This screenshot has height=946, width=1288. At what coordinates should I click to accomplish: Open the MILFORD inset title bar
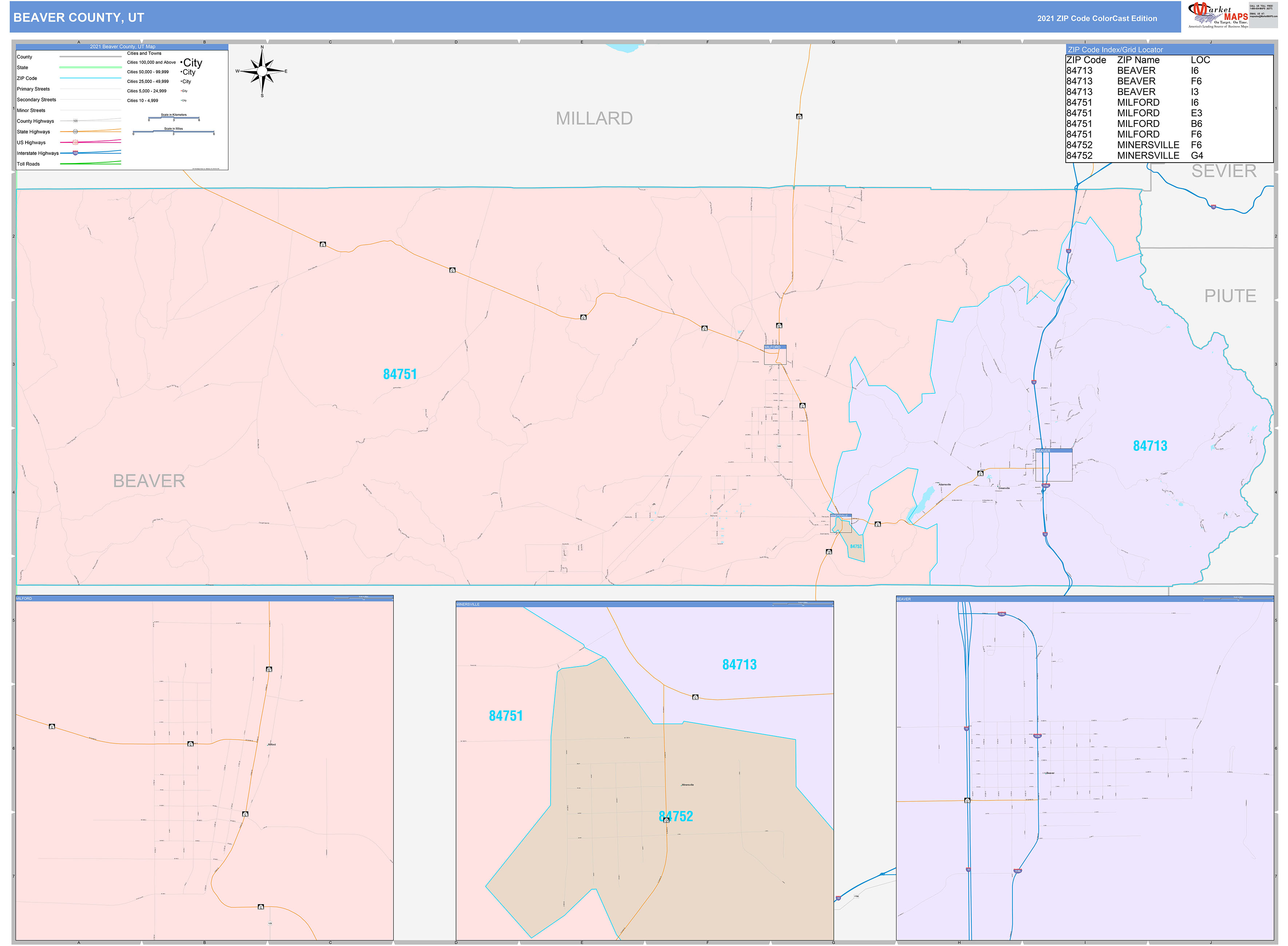click(205, 599)
